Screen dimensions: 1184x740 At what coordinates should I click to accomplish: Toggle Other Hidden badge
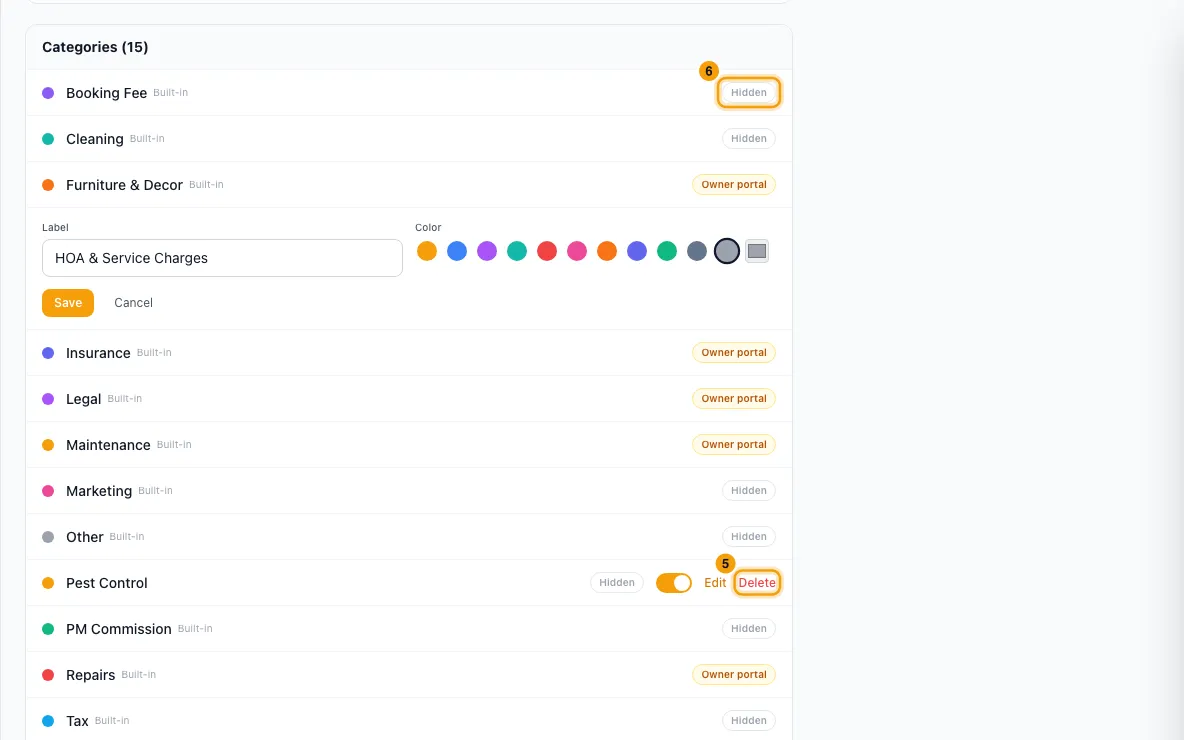[748, 537]
